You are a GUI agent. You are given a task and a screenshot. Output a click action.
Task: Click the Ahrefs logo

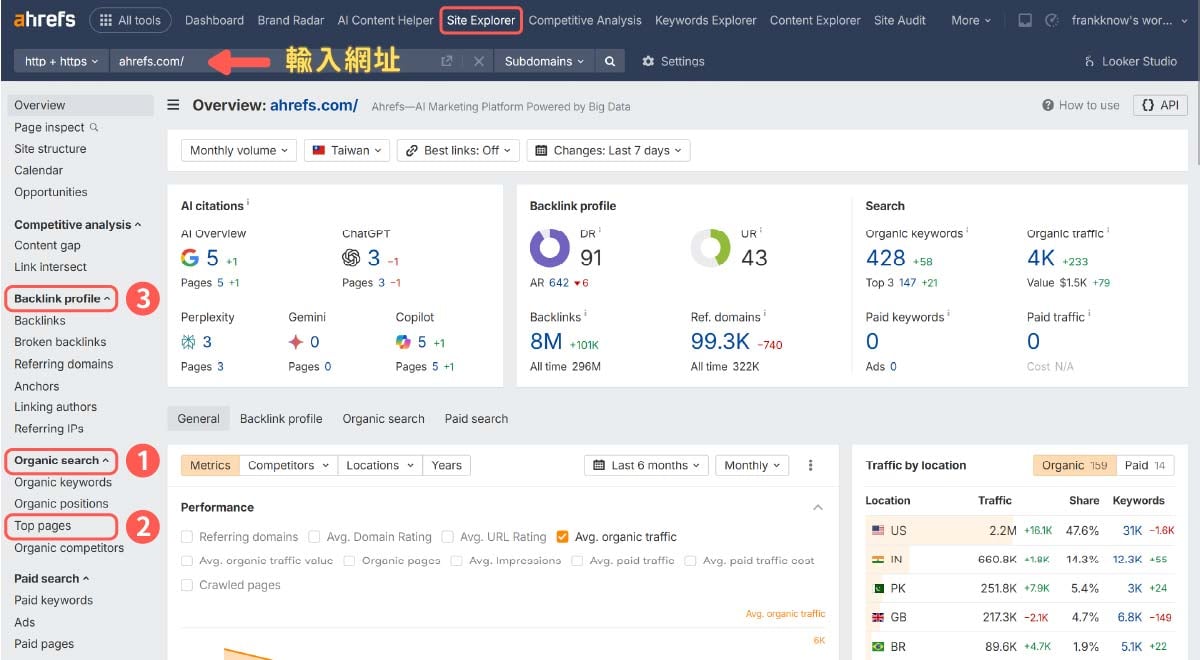click(x=45, y=20)
